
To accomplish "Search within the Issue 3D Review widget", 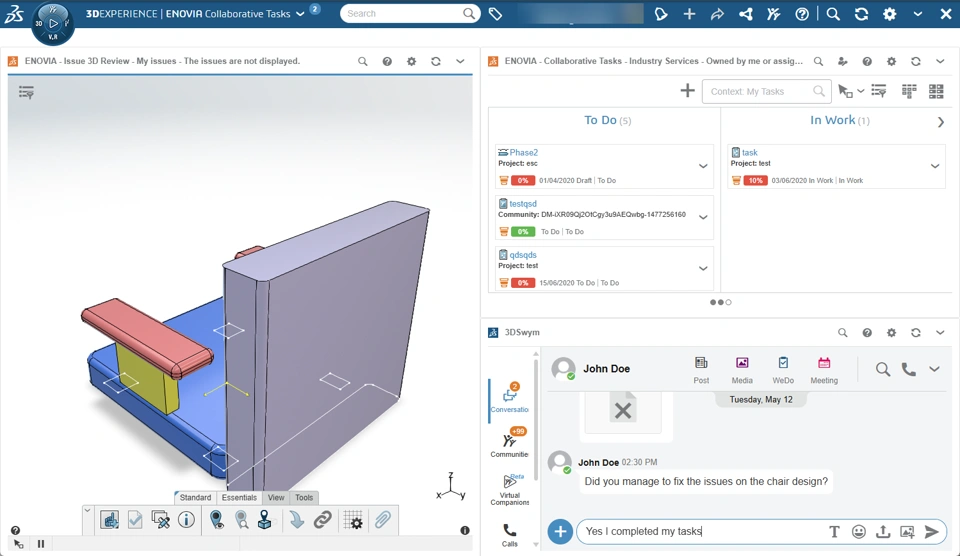I will pyautogui.click(x=362, y=61).
